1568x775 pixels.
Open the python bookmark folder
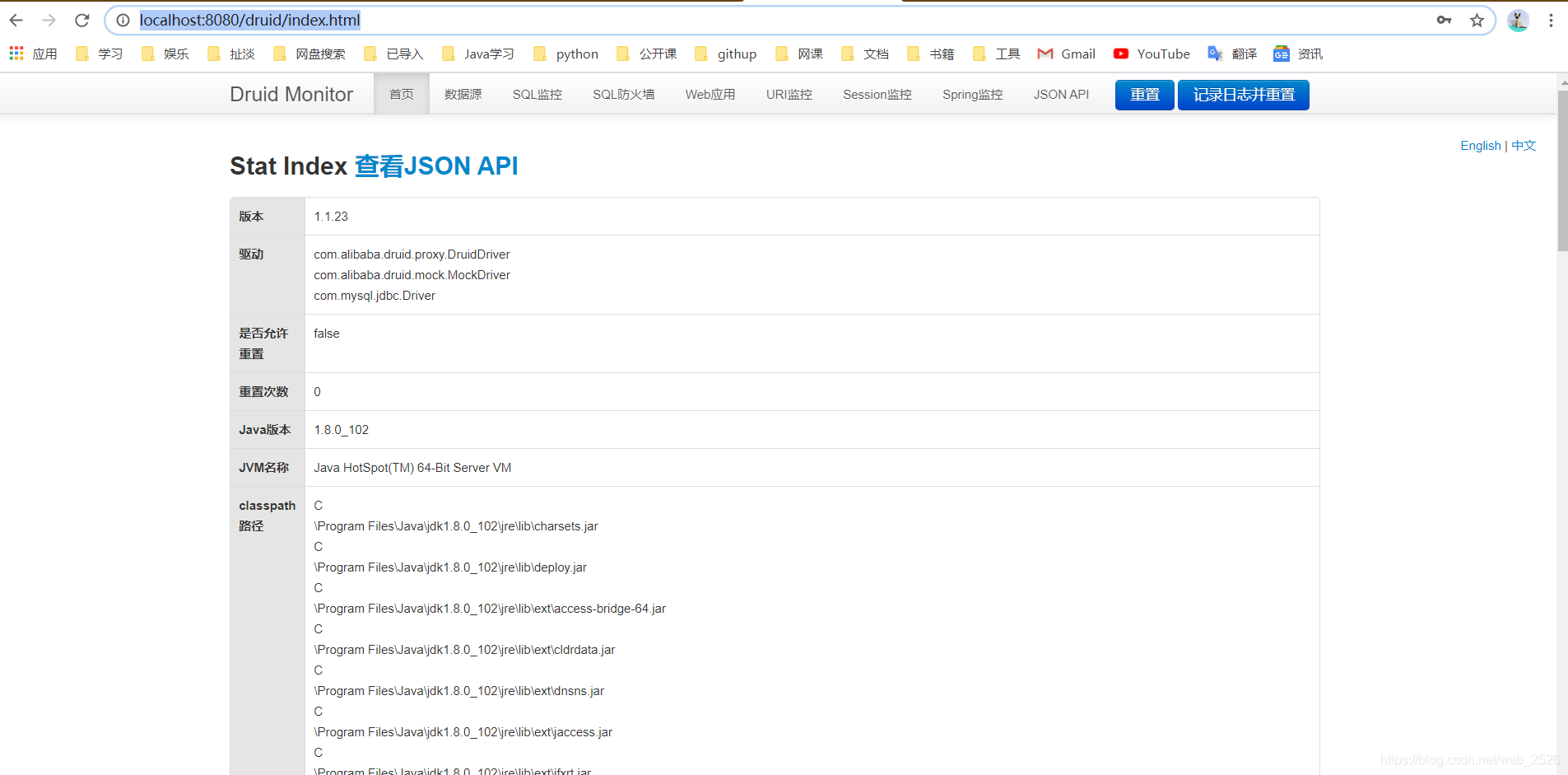[x=565, y=54]
